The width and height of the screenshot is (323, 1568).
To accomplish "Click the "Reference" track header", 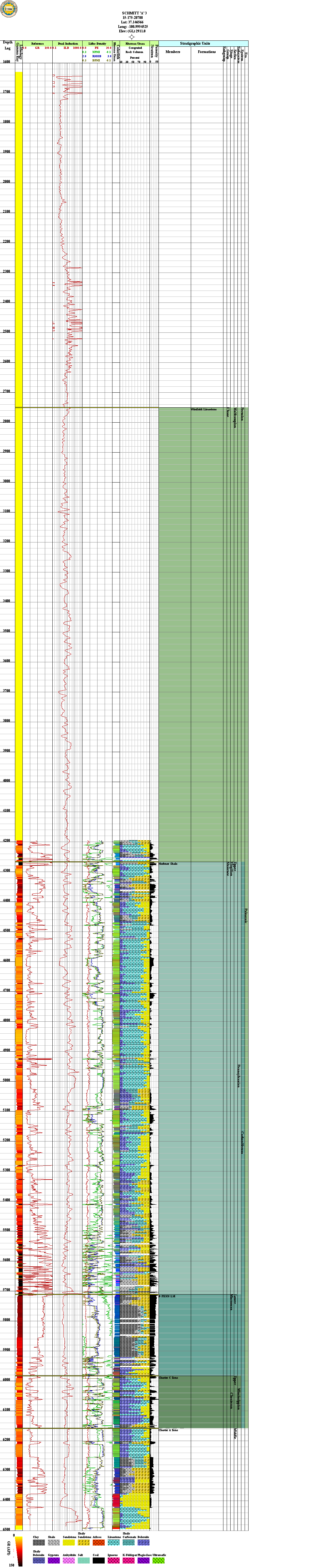I will coord(38,44).
